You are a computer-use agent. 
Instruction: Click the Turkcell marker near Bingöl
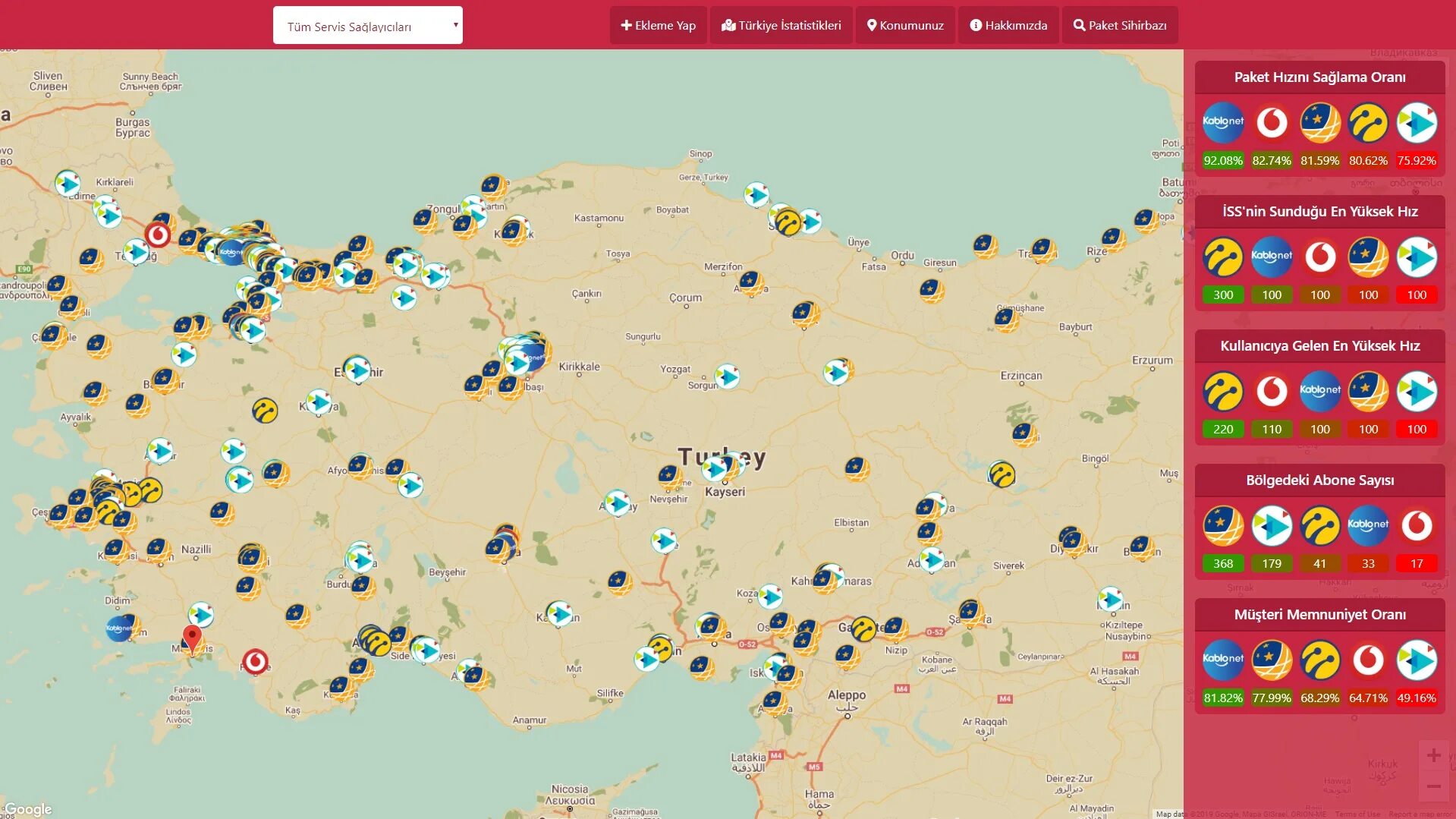1002,474
